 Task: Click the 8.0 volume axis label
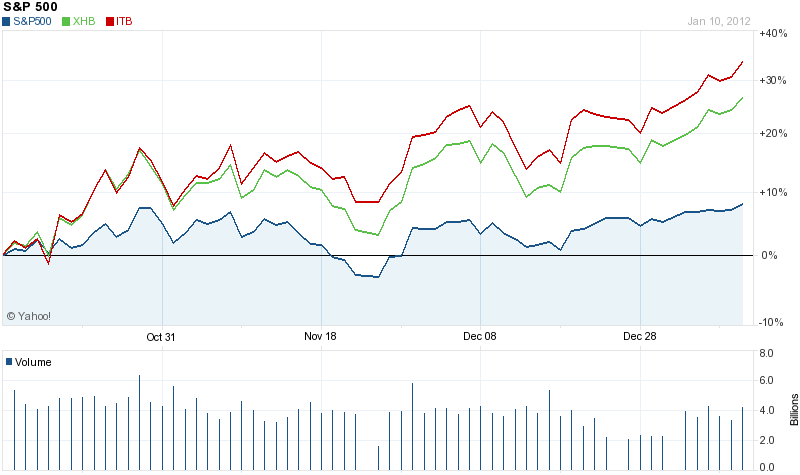767,353
